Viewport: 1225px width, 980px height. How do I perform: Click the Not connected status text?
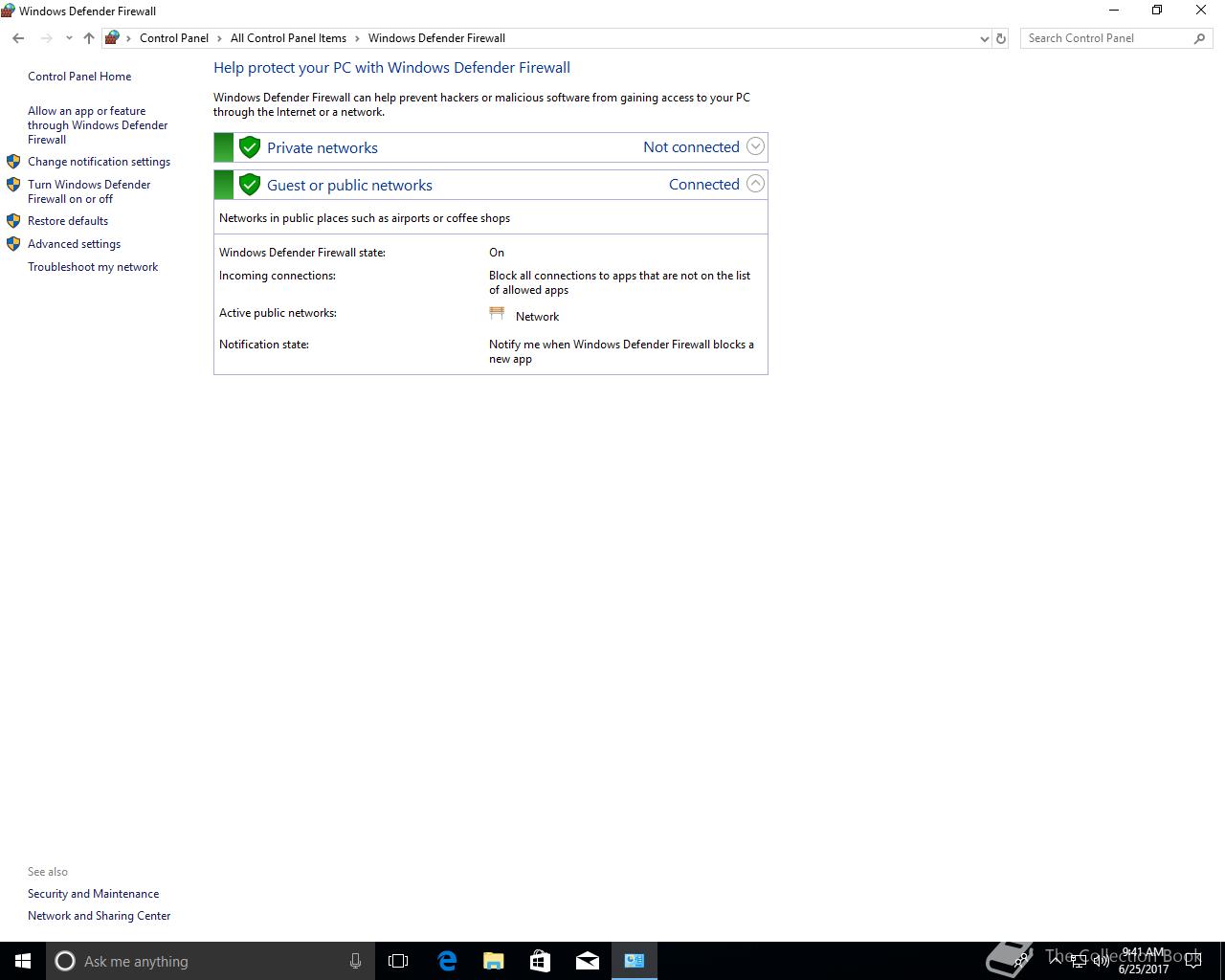pyautogui.click(x=691, y=146)
